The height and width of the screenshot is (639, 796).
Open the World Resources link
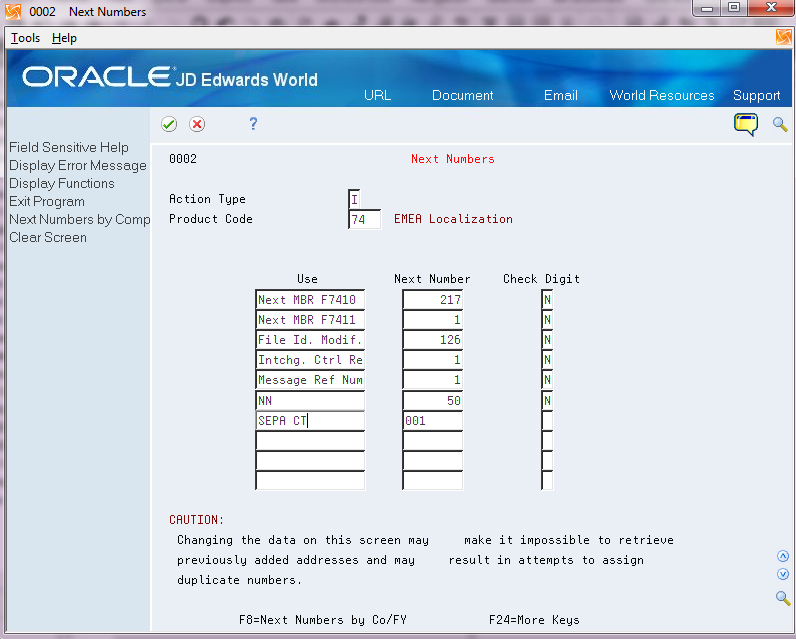click(661, 95)
